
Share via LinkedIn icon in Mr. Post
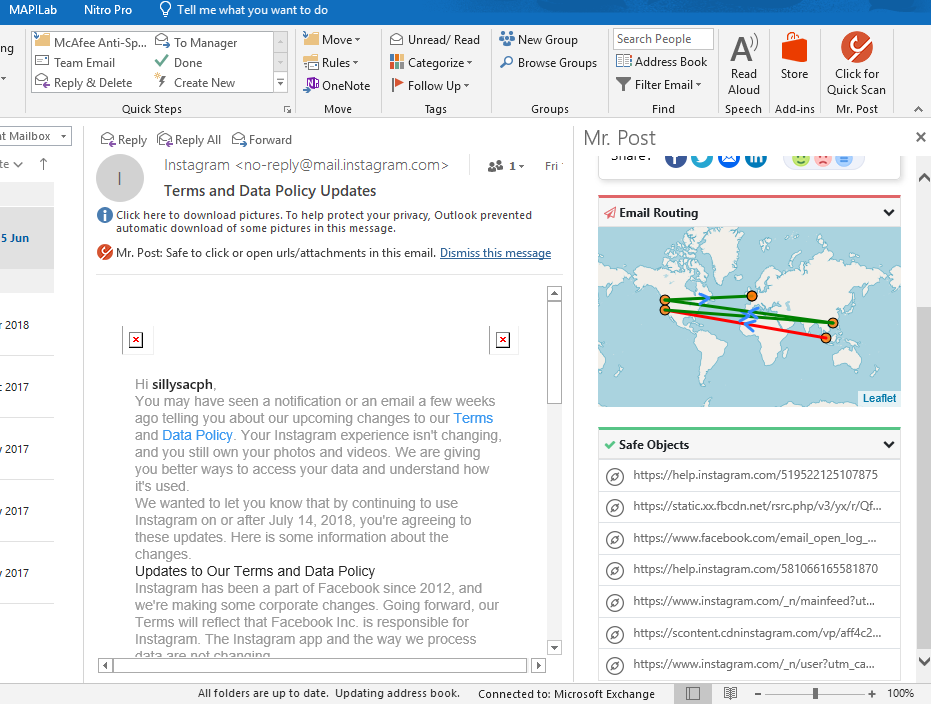pyautogui.click(x=756, y=158)
